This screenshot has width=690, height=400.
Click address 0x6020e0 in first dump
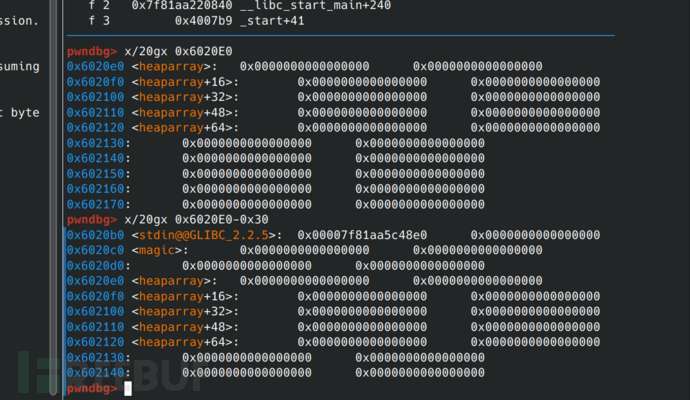pyautogui.click(x=95, y=66)
